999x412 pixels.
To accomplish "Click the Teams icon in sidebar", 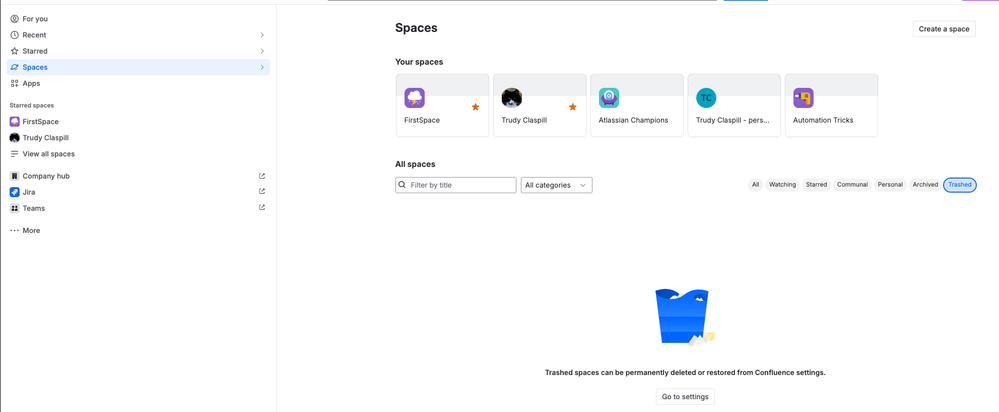I will click(15, 208).
